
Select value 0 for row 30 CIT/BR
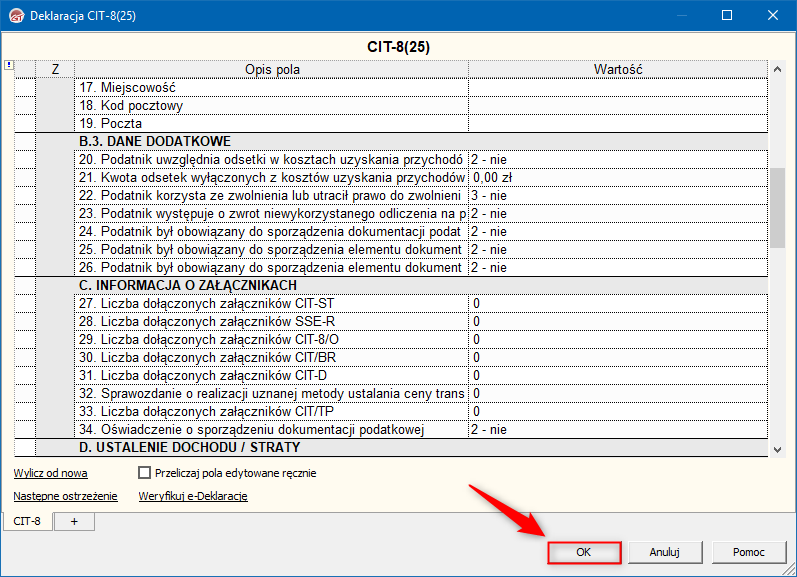click(618, 357)
